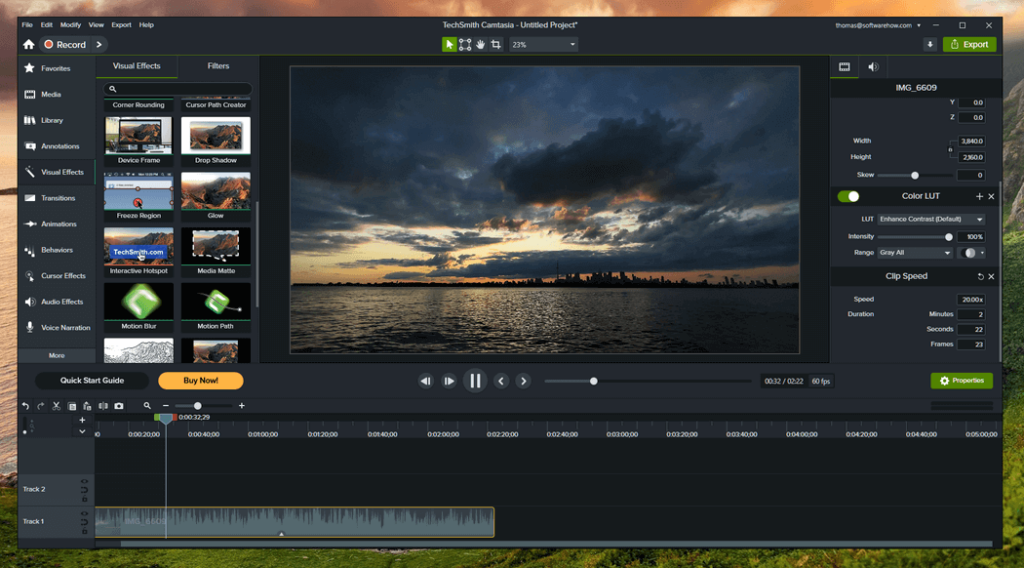Viewport: 1024px width, 568px height.
Task: Toggle Track 1 visibility eye
Action: pyautogui.click(x=84, y=514)
